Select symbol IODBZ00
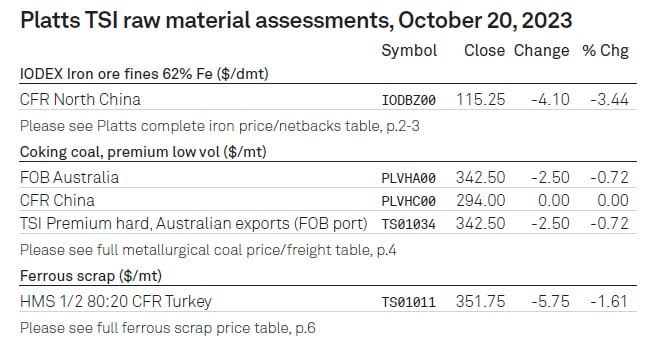The width and height of the screenshot is (663, 361). pos(408,100)
